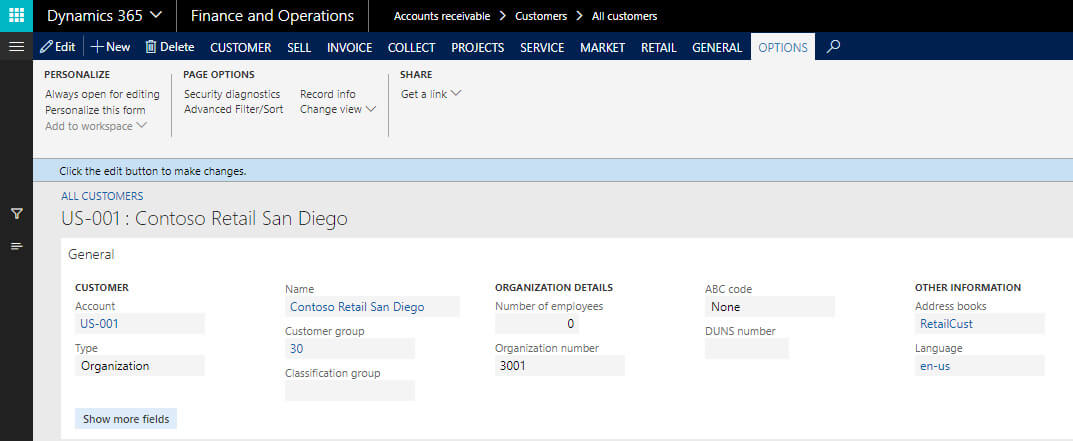Open Record info
The image size is (1073, 441).
coord(328,94)
